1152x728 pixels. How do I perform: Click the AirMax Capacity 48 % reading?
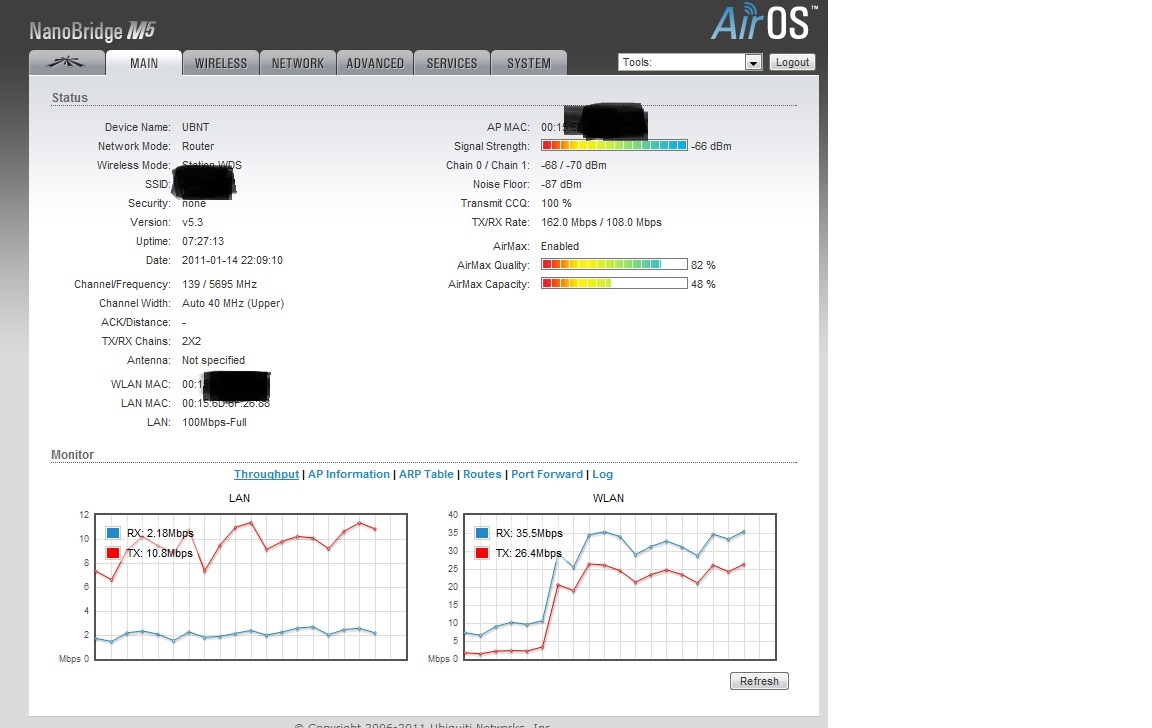703,284
